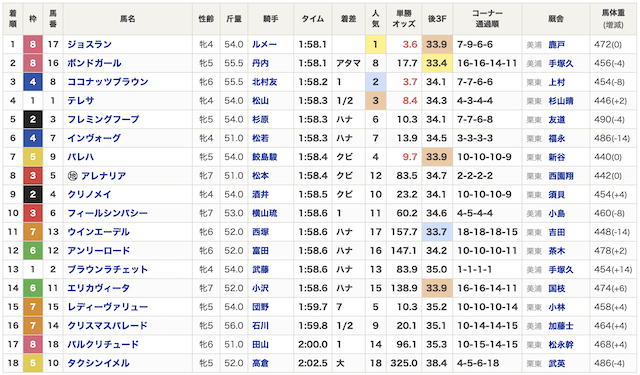The height and width of the screenshot is (375, 640).
Task: Click the odds value 325.0
Action: pyautogui.click(x=404, y=363)
